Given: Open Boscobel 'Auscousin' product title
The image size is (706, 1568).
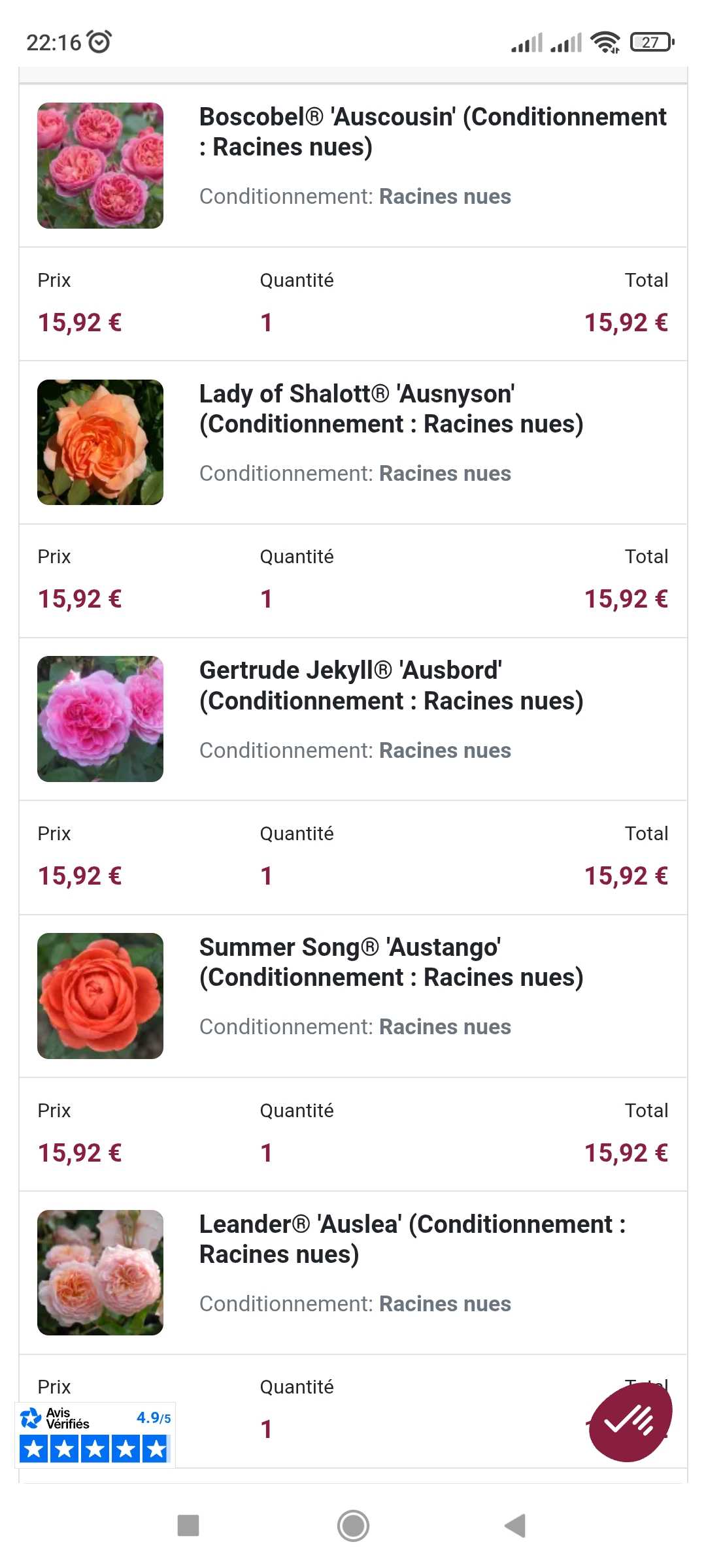Looking at the screenshot, I should click(432, 132).
